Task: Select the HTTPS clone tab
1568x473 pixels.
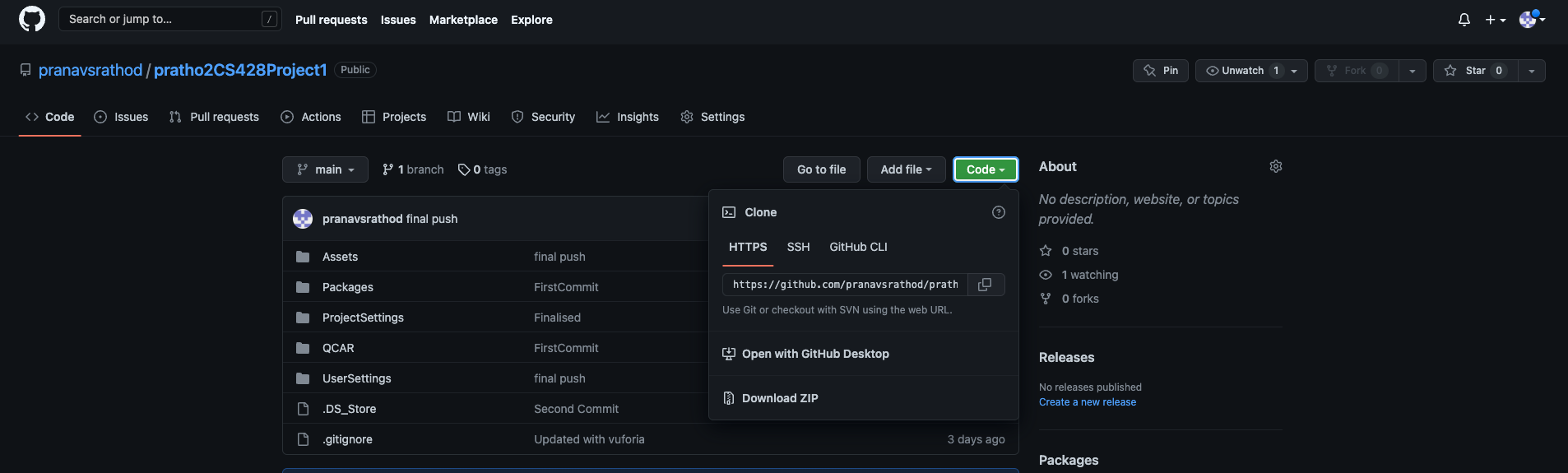Action: (x=748, y=247)
